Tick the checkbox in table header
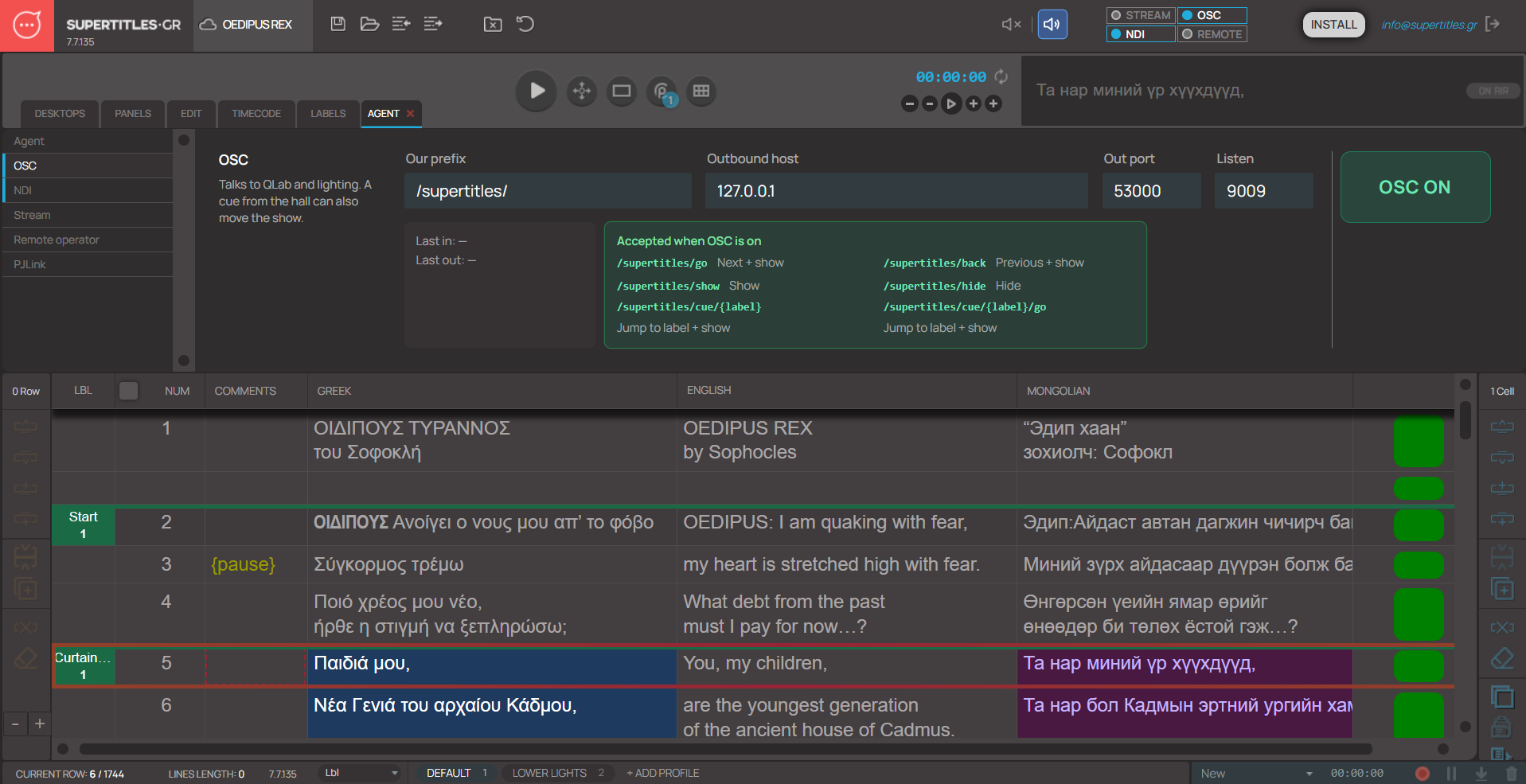Viewport: 1526px width, 784px height. [x=128, y=391]
